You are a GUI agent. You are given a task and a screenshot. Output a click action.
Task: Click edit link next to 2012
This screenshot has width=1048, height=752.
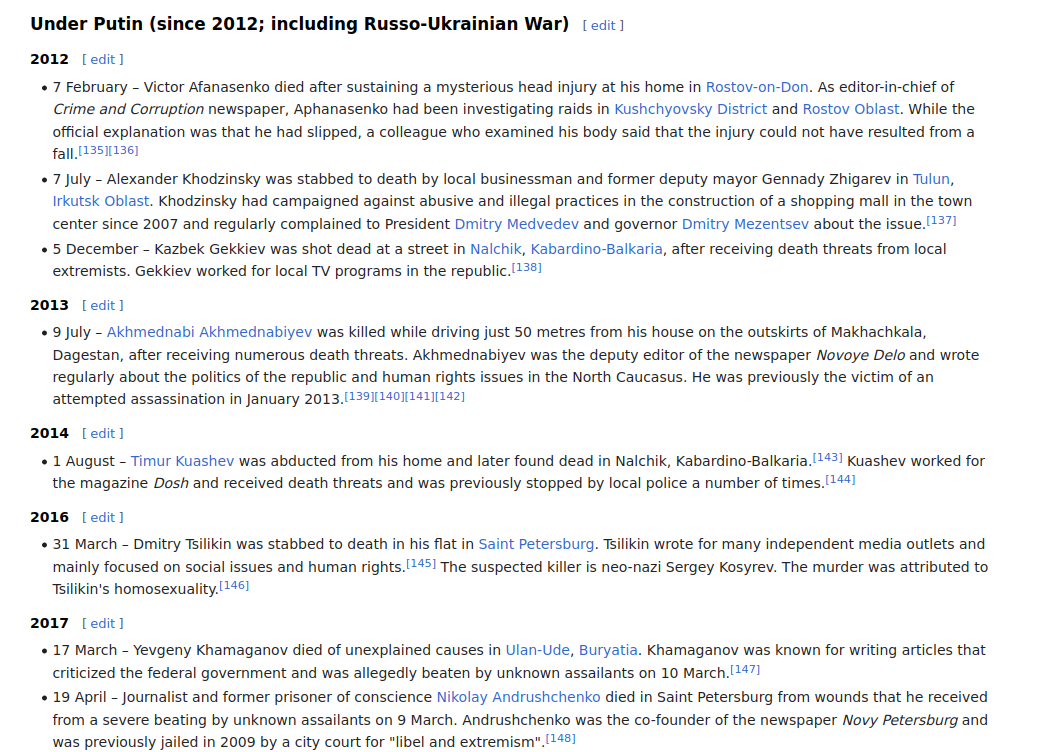pos(102,59)
